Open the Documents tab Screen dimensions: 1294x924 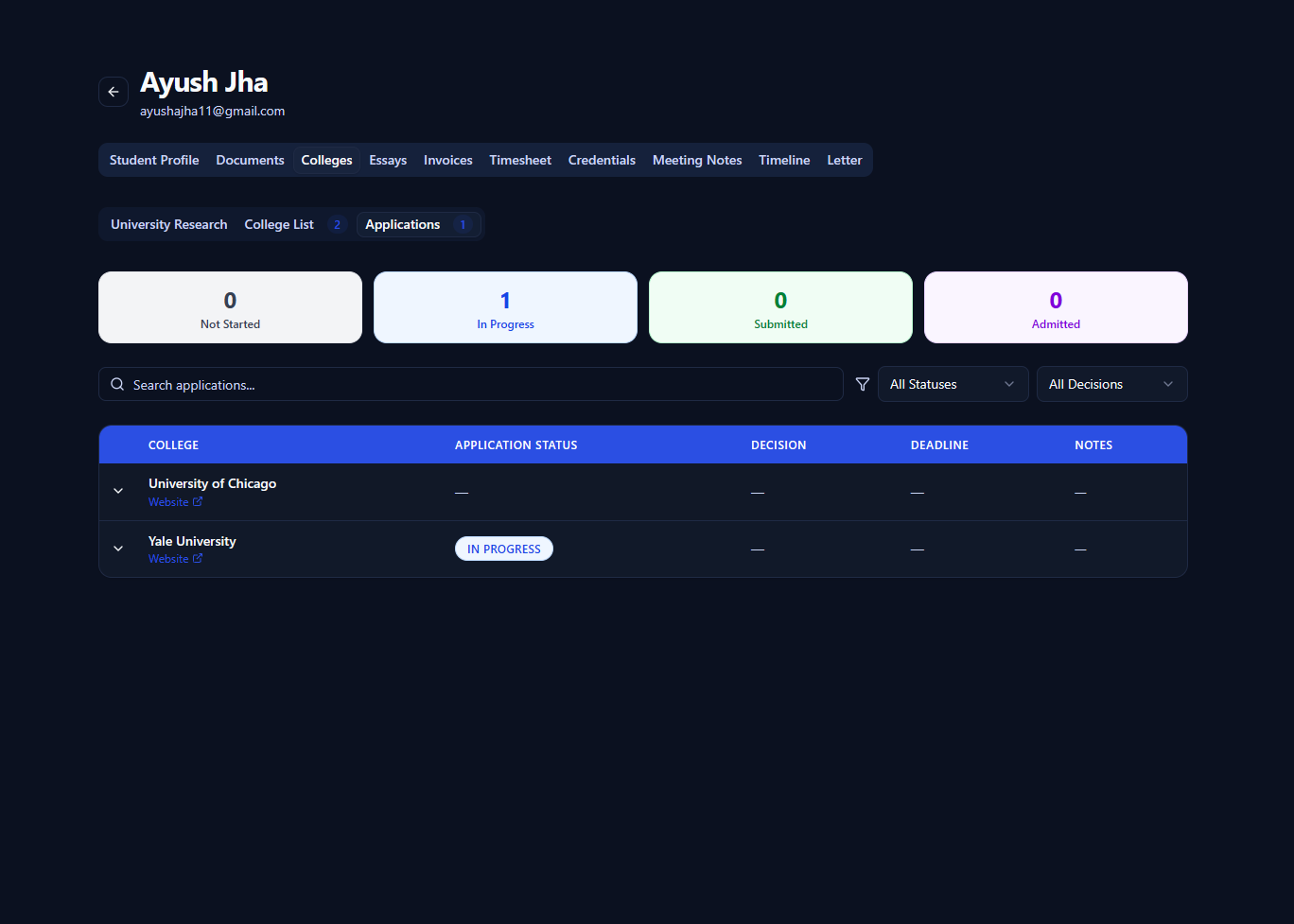[x=250, y=160]
